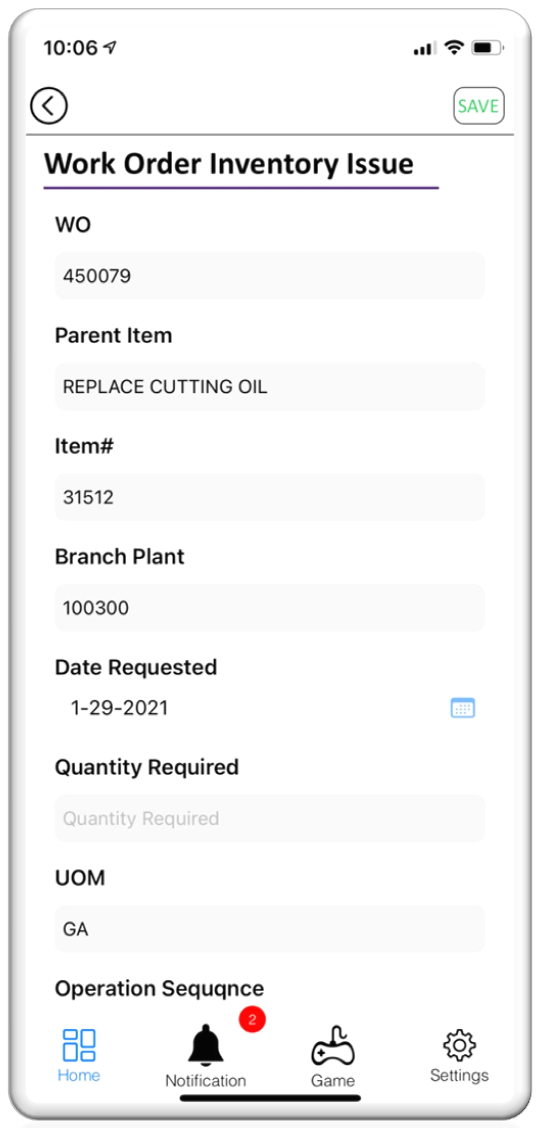
Task: Save the work order form
Action: (478, 106)
